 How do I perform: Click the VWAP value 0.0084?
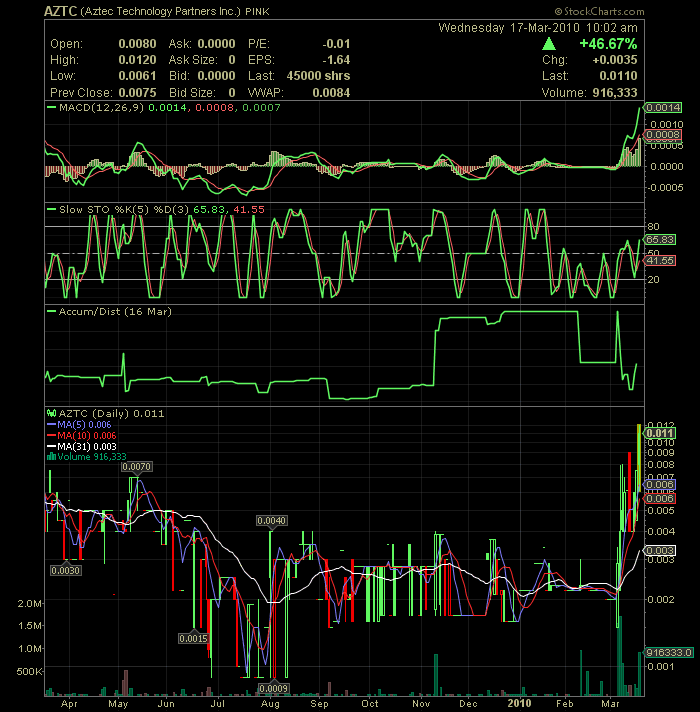tap(331, 93)
